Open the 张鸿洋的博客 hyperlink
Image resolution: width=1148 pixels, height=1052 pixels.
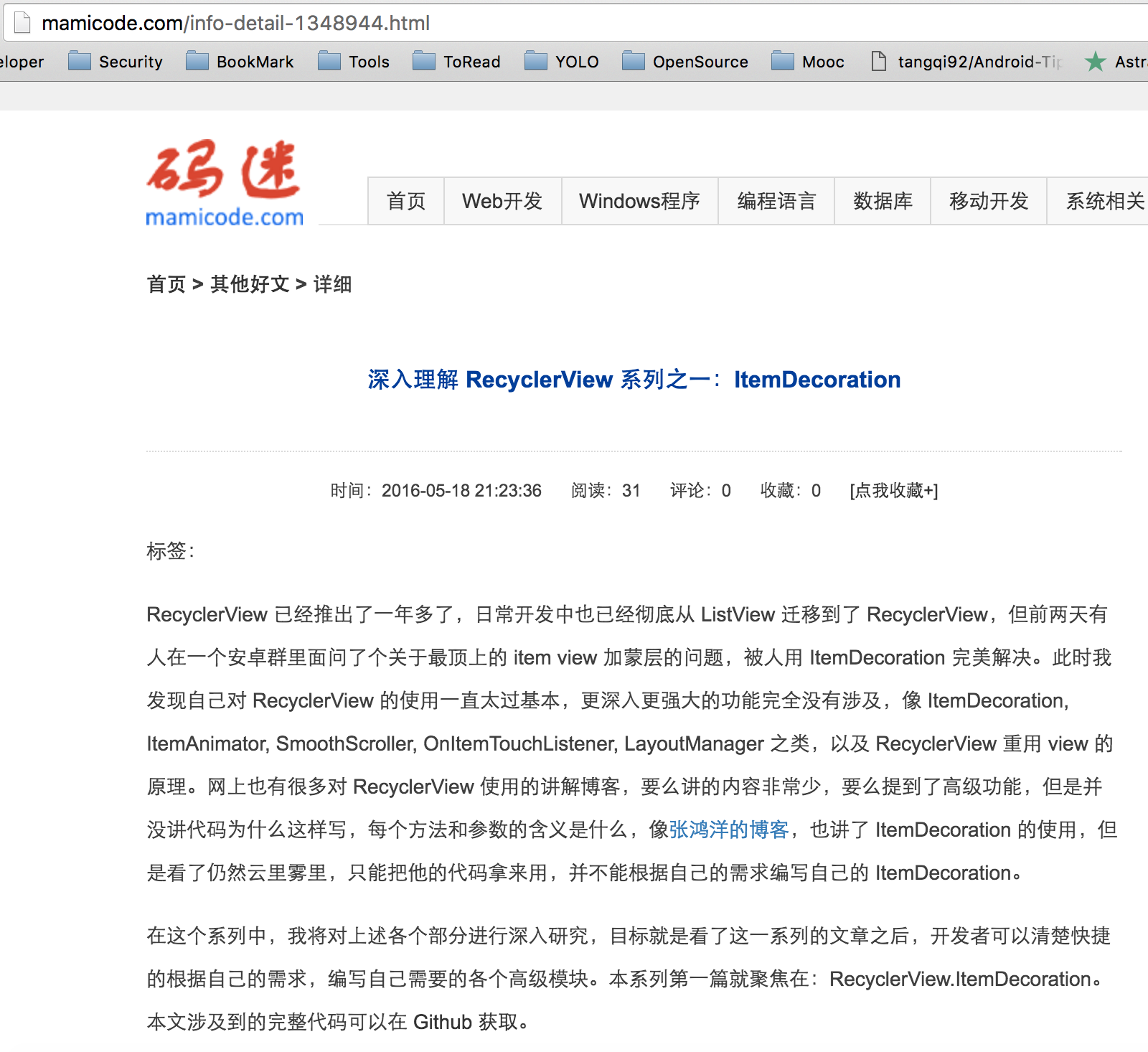(729, 830)
